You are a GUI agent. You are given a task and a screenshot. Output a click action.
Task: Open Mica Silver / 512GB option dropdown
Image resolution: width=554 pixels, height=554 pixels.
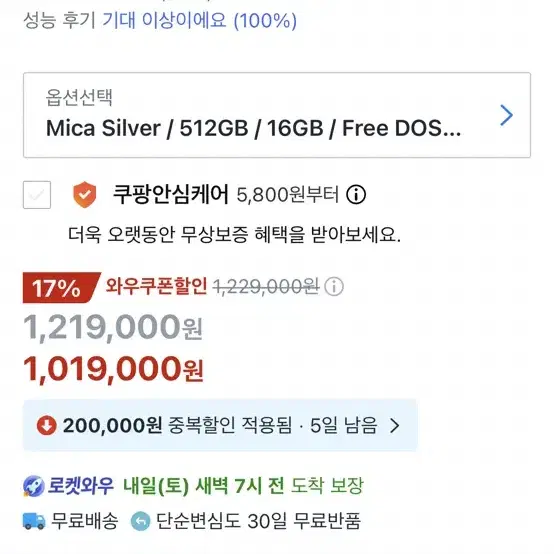pos(277,115)
